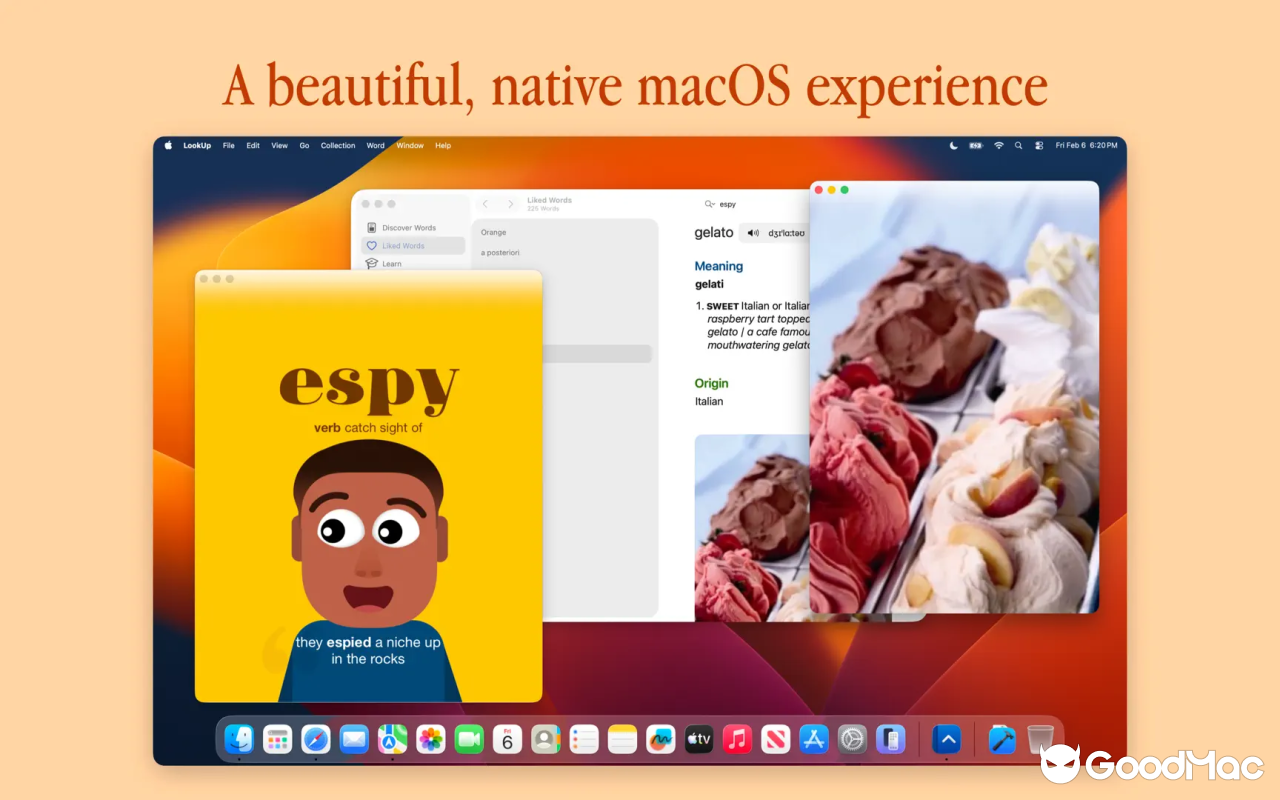Launch Freeform from the dock
Image resolution: width=1280 pixels, height=800 pixels.
coord(660,739)
